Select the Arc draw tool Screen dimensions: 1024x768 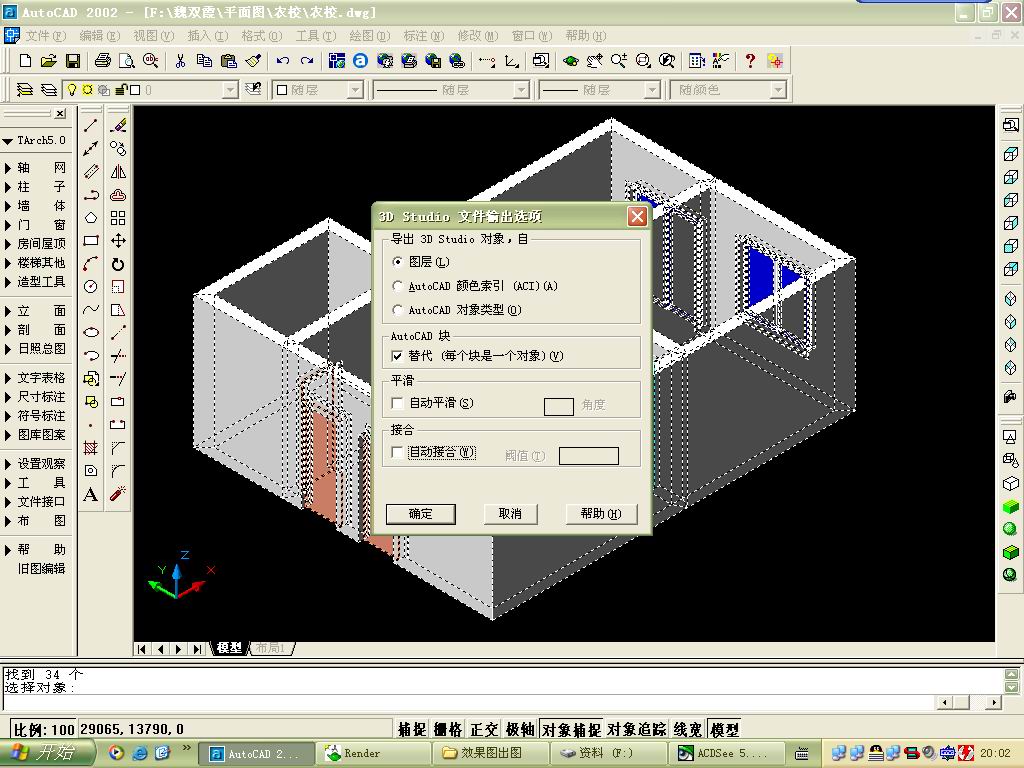tap(91, 263)
